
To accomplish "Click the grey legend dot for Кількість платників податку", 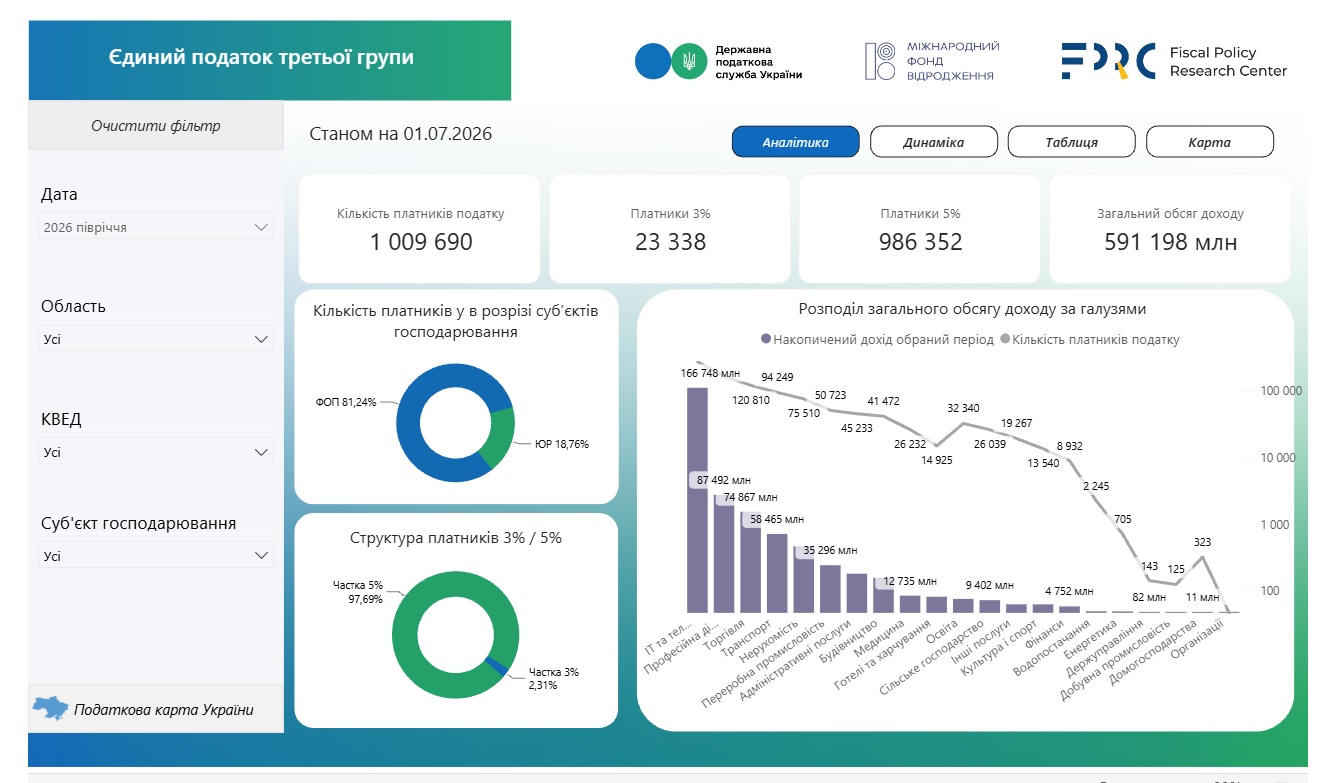I will pyautogui.click(x=1005, y=340).
